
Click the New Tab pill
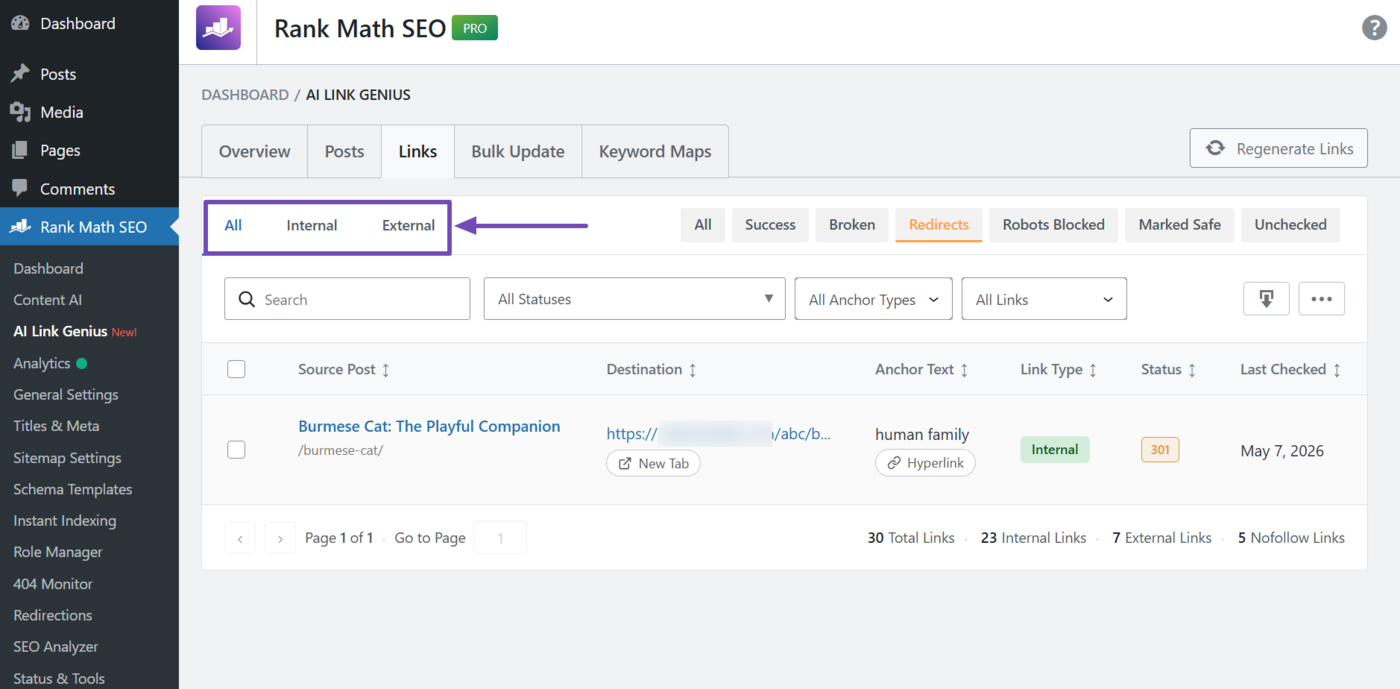(653, 464)
